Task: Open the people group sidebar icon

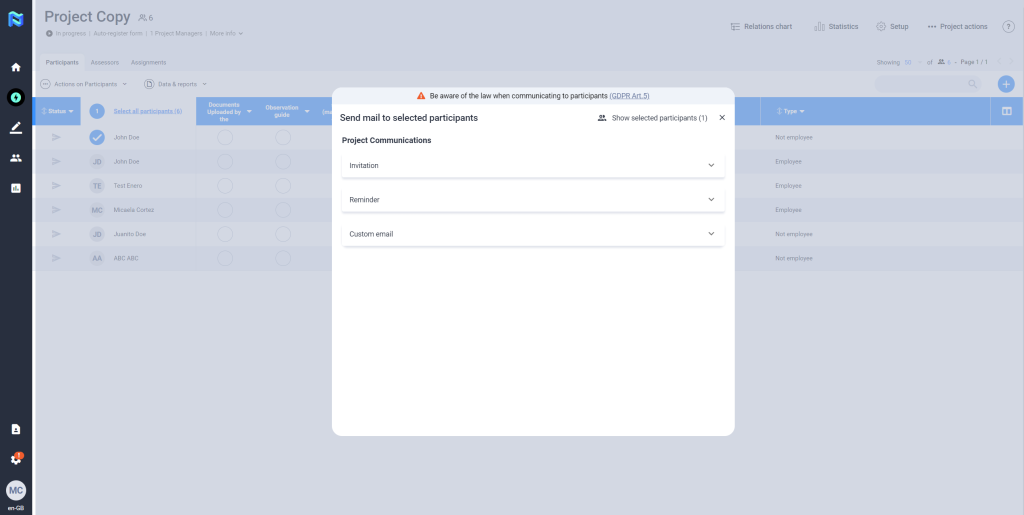Action: (x=16, y=158)
